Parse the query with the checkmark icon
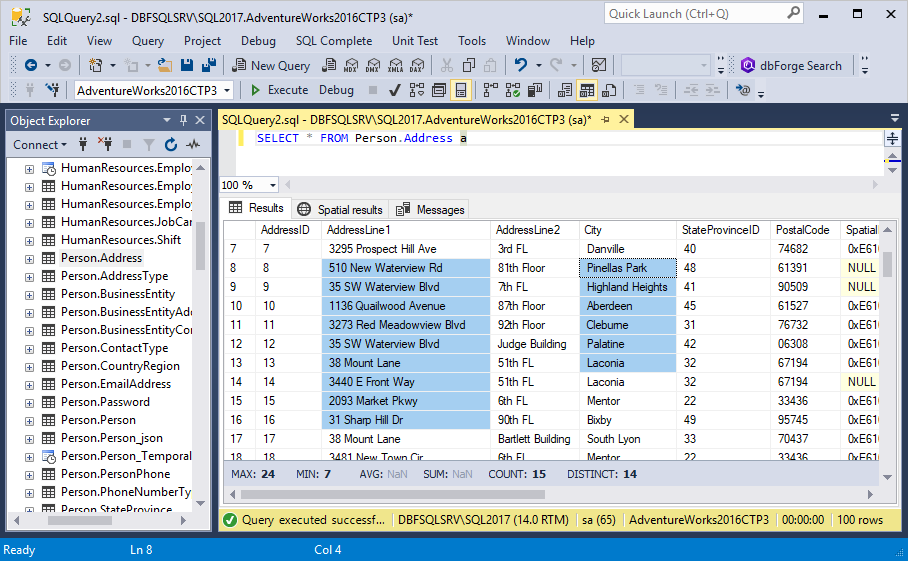This screenshot has width=908, height=561. click(x=394, y=90)
